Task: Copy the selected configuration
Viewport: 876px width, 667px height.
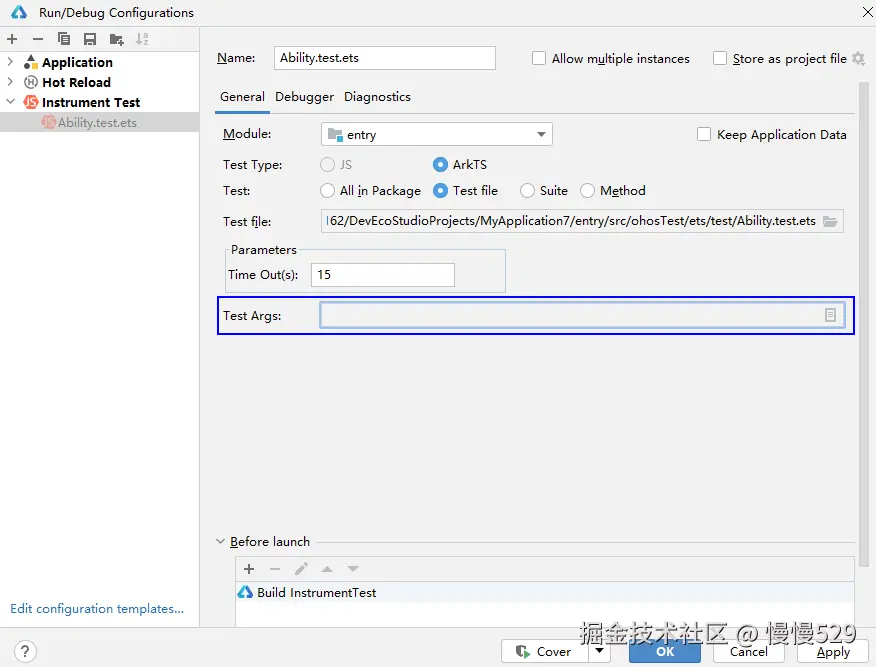Action: pyautogui.click(x=64, y=39)
